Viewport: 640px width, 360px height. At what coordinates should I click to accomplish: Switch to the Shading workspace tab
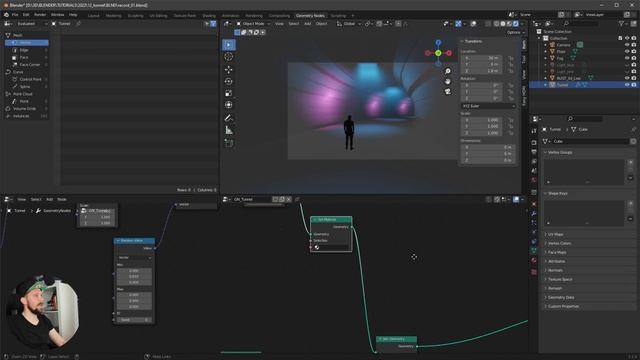coord(209,16)
